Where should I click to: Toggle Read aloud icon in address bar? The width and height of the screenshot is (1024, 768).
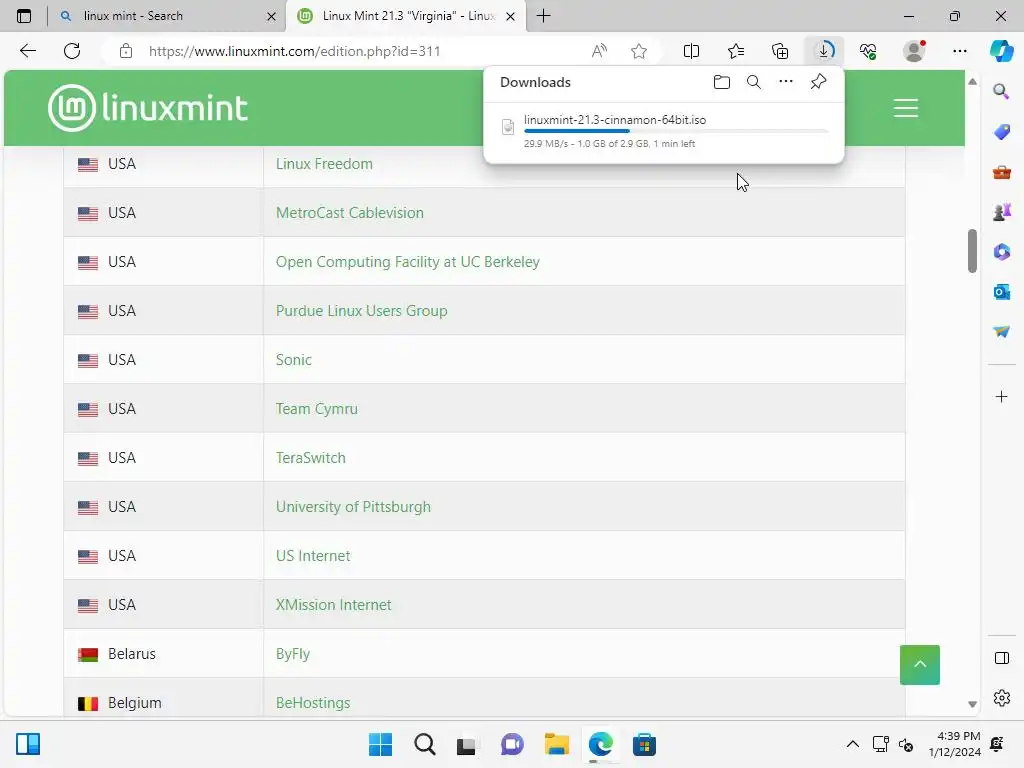[599, 51]
